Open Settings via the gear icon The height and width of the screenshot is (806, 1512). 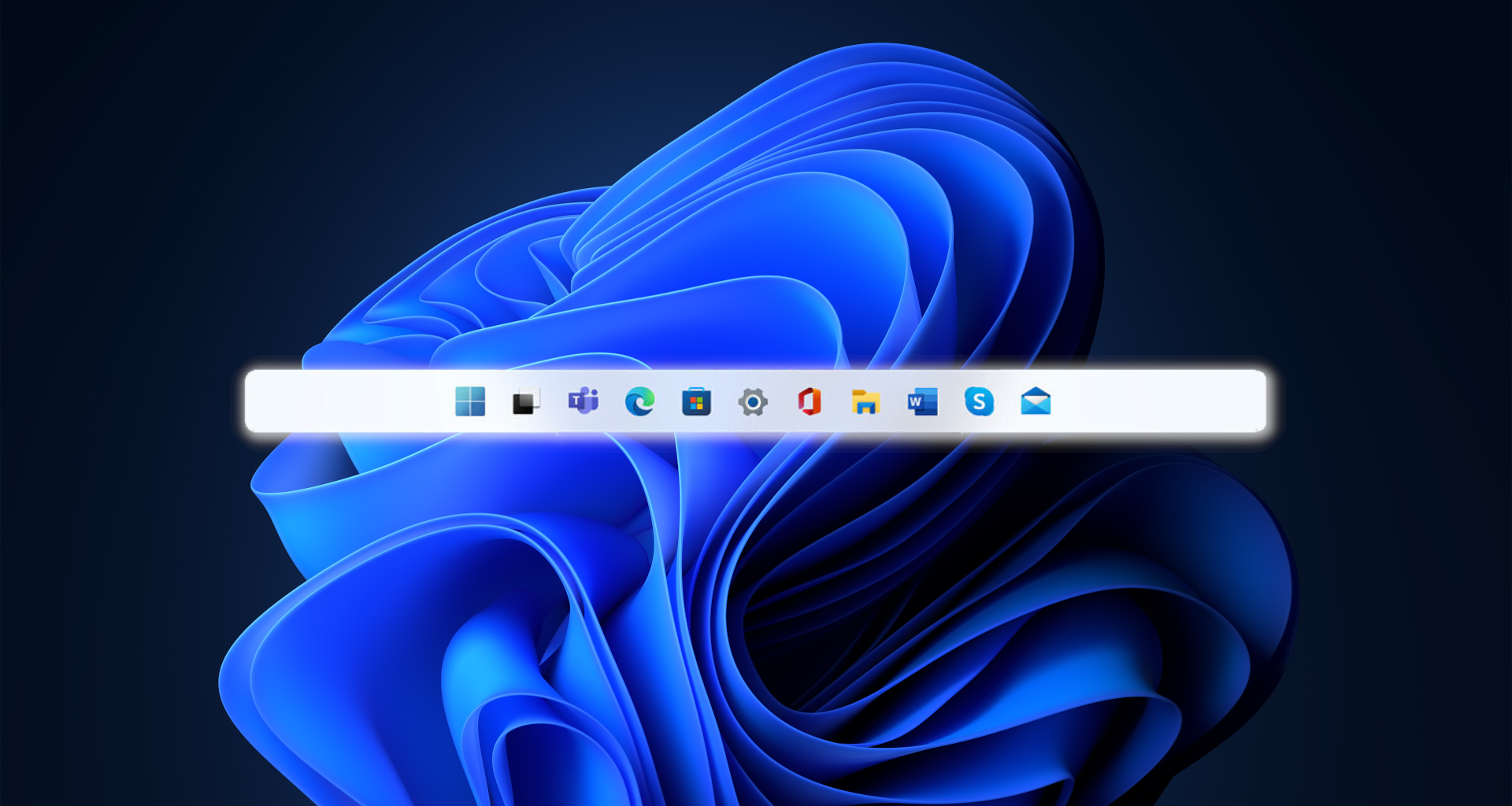click(x=753, y=402)
